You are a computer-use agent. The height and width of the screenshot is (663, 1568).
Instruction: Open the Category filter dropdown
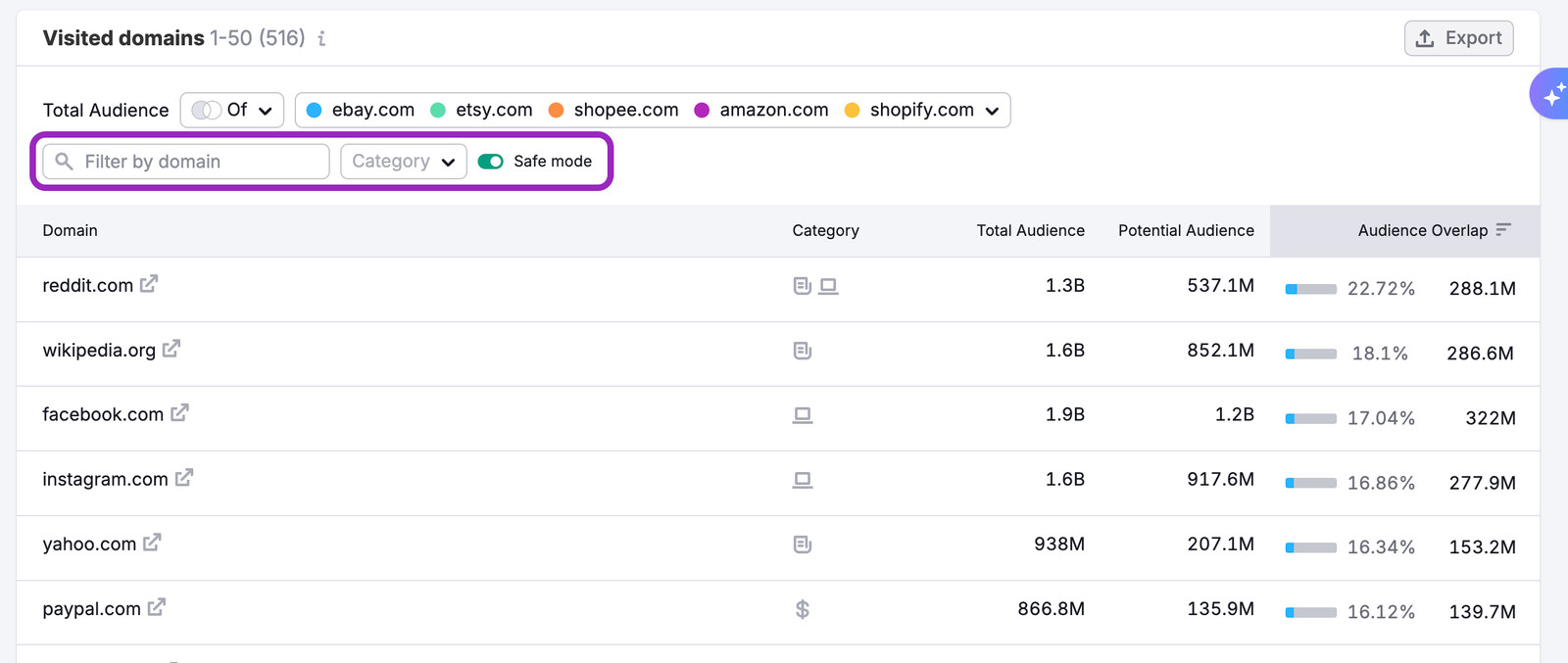(403, 162)
